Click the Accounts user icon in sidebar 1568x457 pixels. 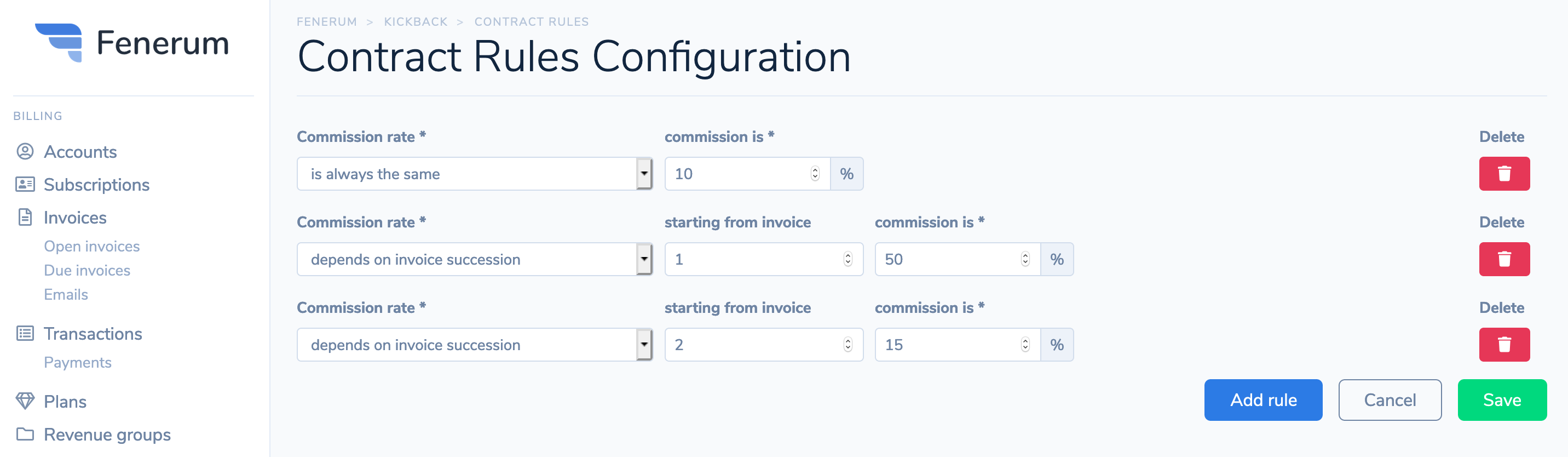click(25, 151)
